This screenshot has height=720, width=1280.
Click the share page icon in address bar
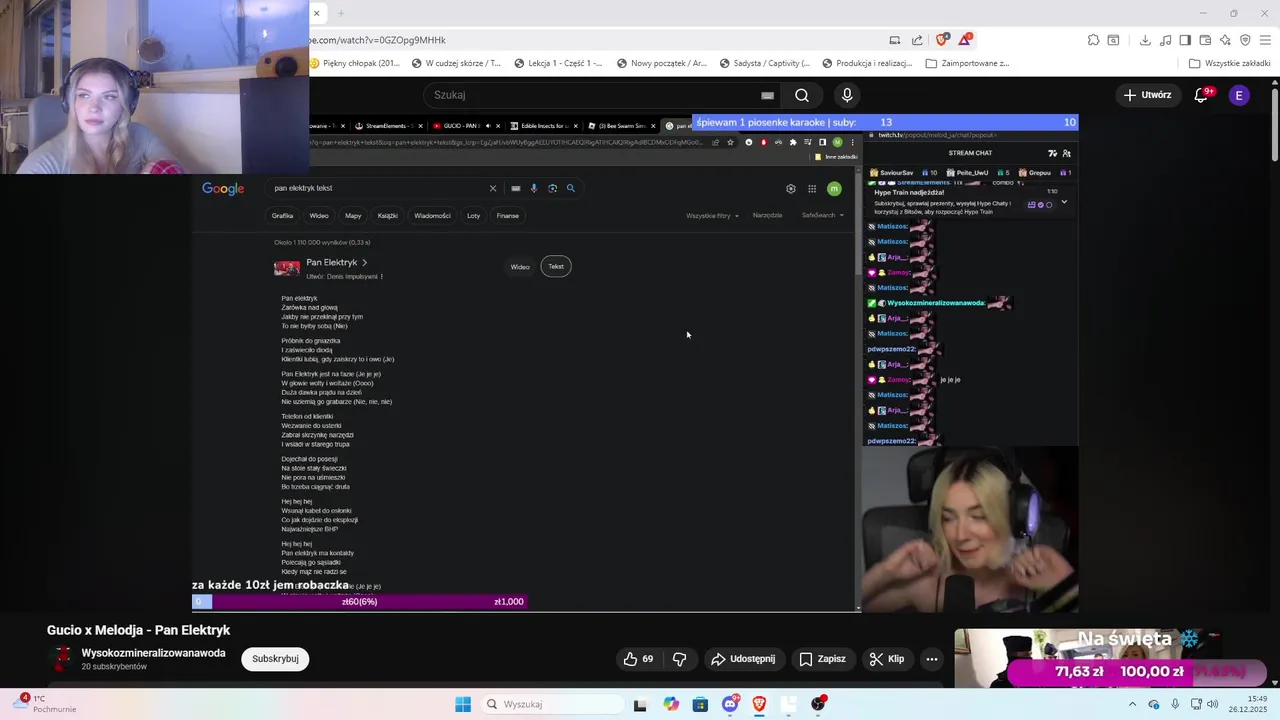click(917, 40)
